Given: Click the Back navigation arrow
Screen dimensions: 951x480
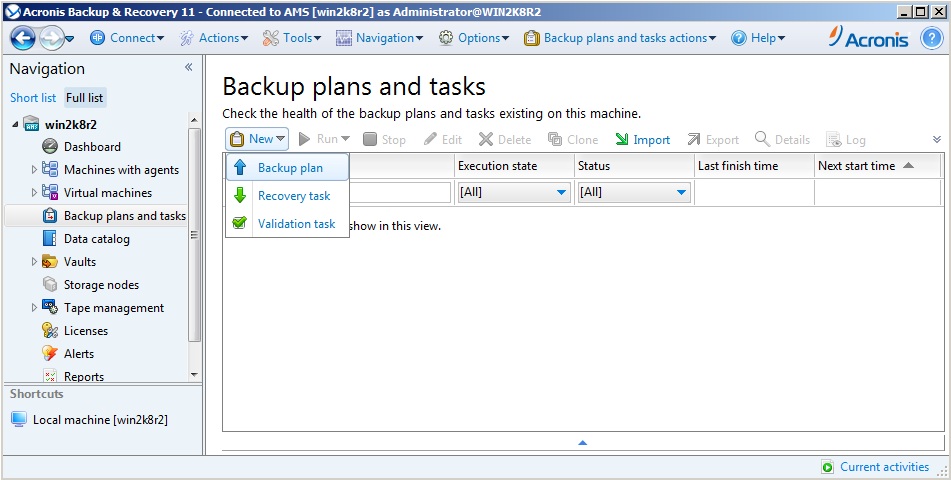Looking at the screenshot, I should click(23, 38).
